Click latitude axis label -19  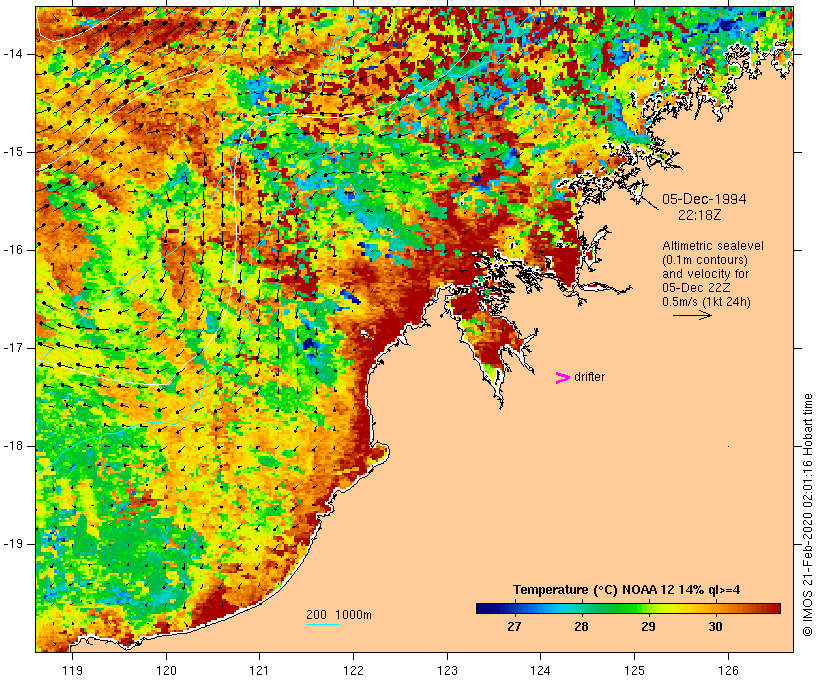[13, 544]
